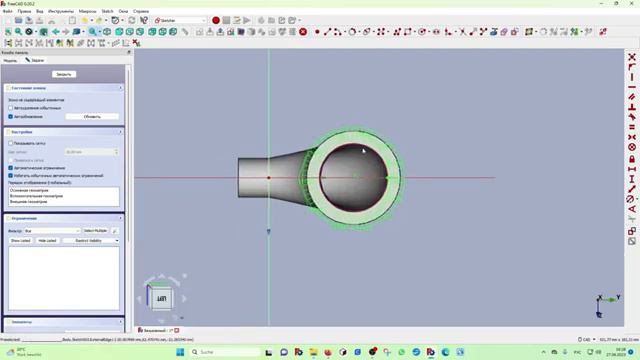
Task: Switch to the Задачи tab
Action: pos(35,60)
